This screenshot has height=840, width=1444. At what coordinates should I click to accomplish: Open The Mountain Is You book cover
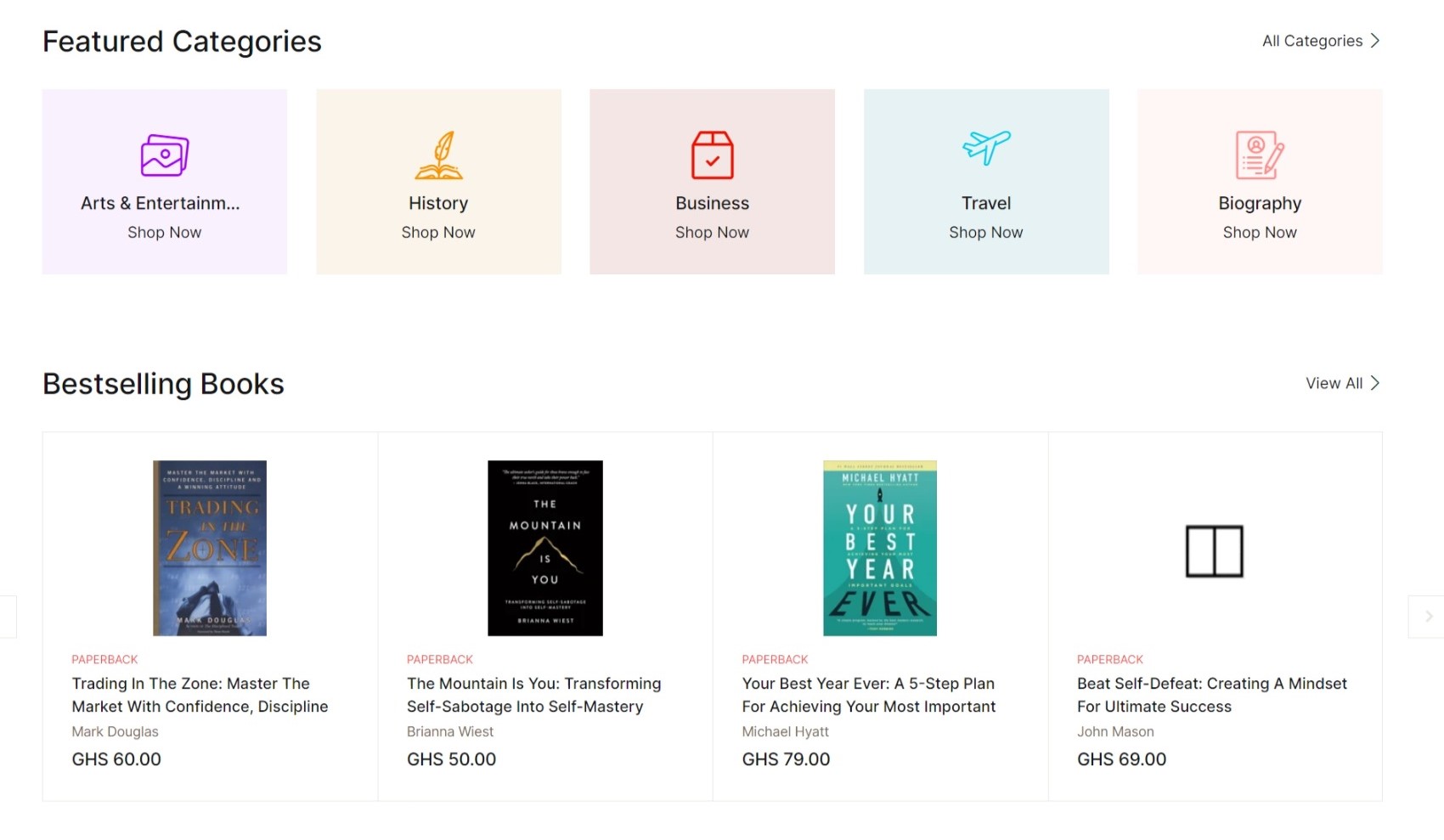click(545, 548)
